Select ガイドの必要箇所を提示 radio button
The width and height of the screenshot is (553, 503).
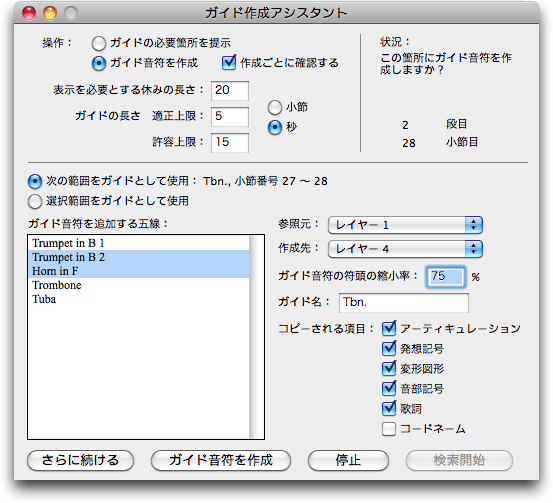click(99, 44)
